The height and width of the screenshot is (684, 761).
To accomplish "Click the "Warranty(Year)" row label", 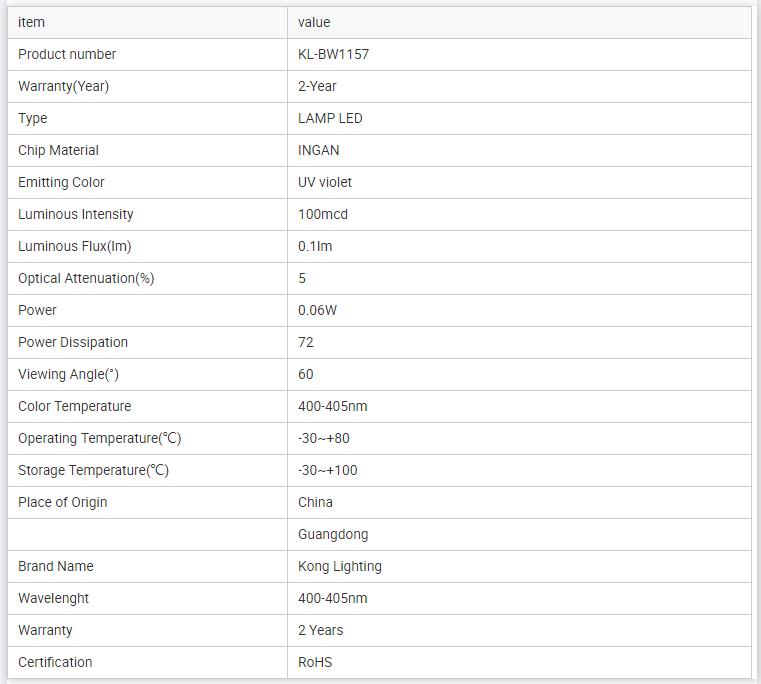I will coord(63,86).
